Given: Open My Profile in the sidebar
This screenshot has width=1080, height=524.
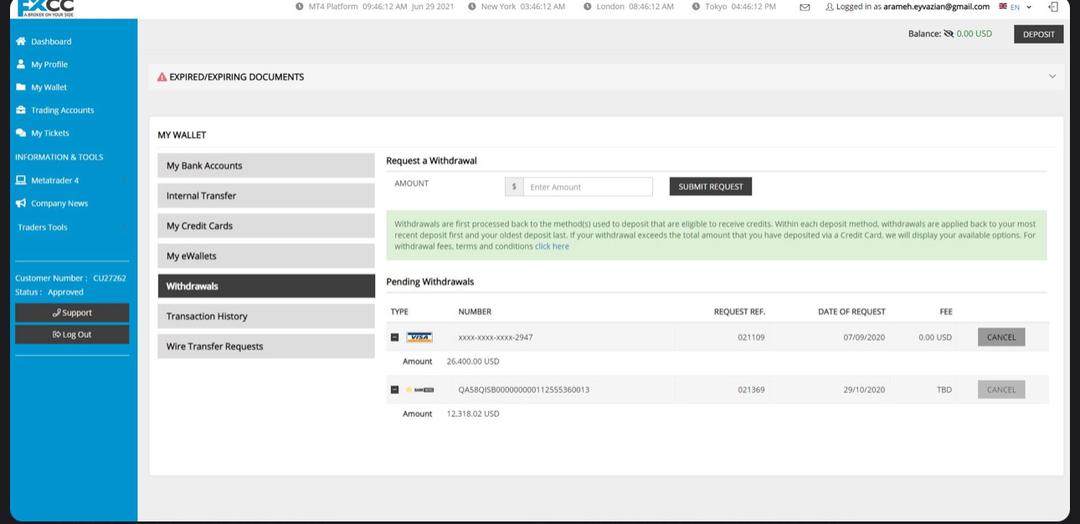Looking at the screenshot, I should (50, 64).
